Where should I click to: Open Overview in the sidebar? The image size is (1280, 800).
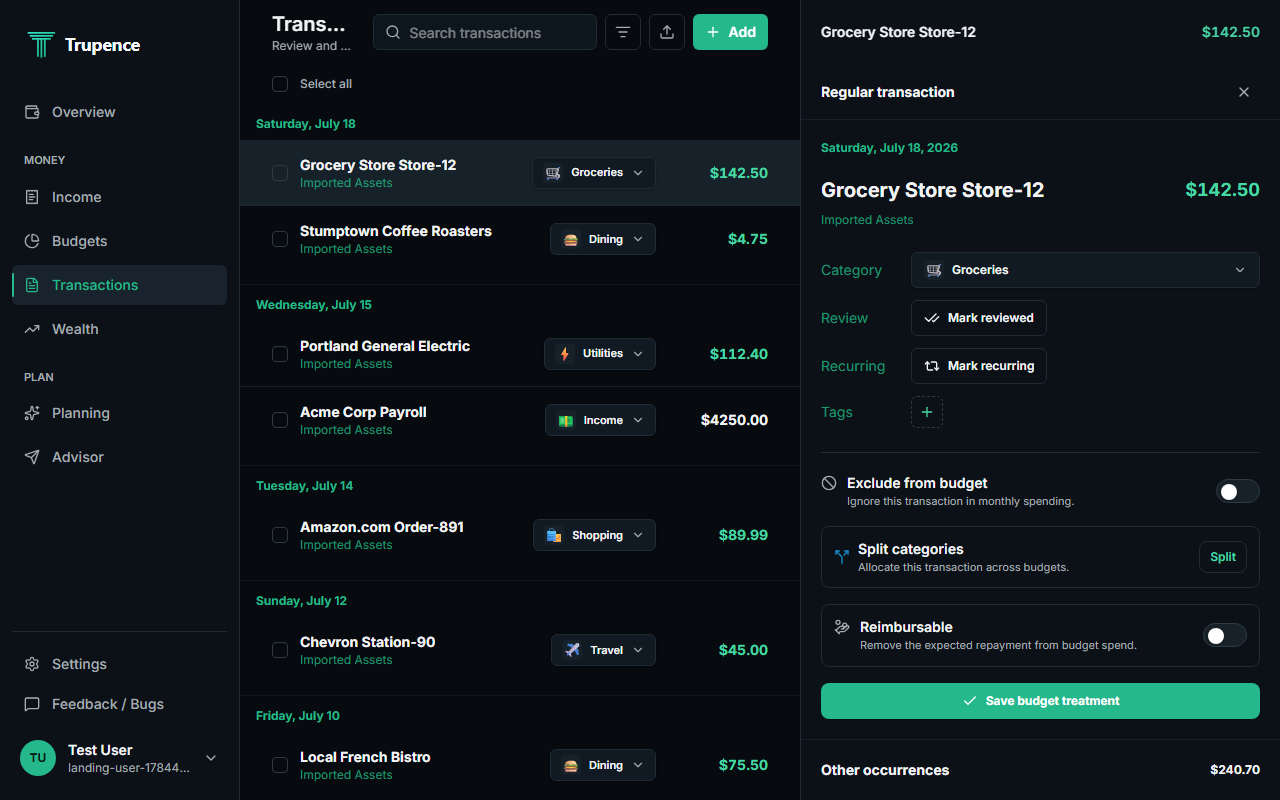pyautogui.click(x=119, y=112)
